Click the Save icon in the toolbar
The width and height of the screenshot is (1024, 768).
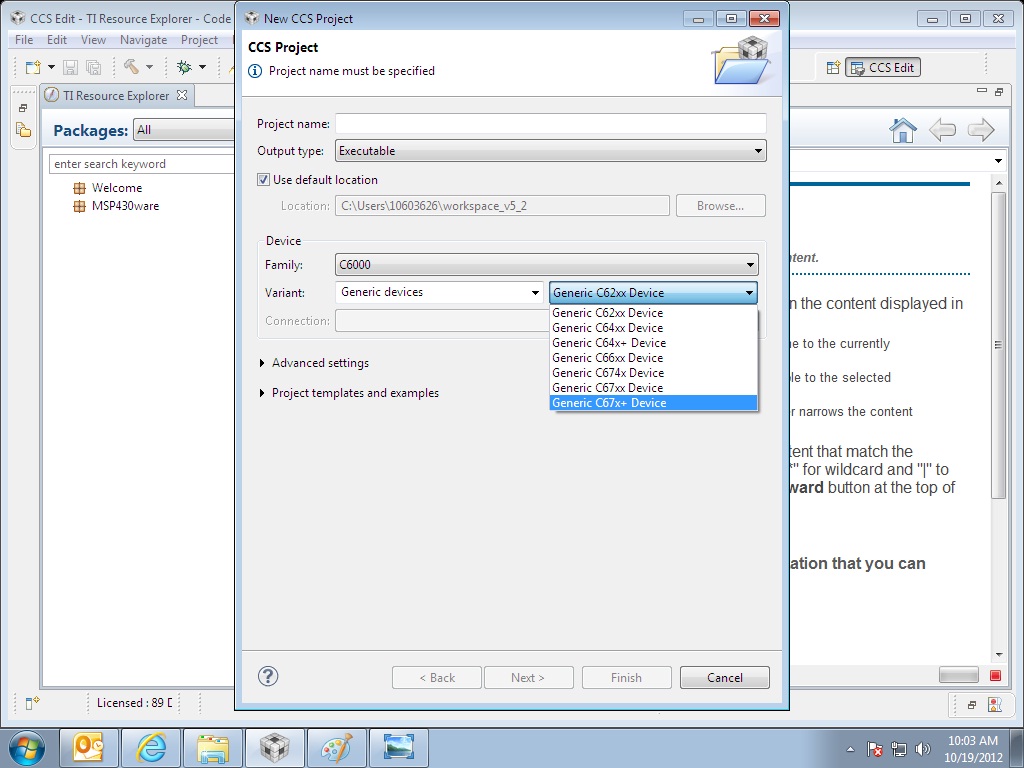(71, 67)
